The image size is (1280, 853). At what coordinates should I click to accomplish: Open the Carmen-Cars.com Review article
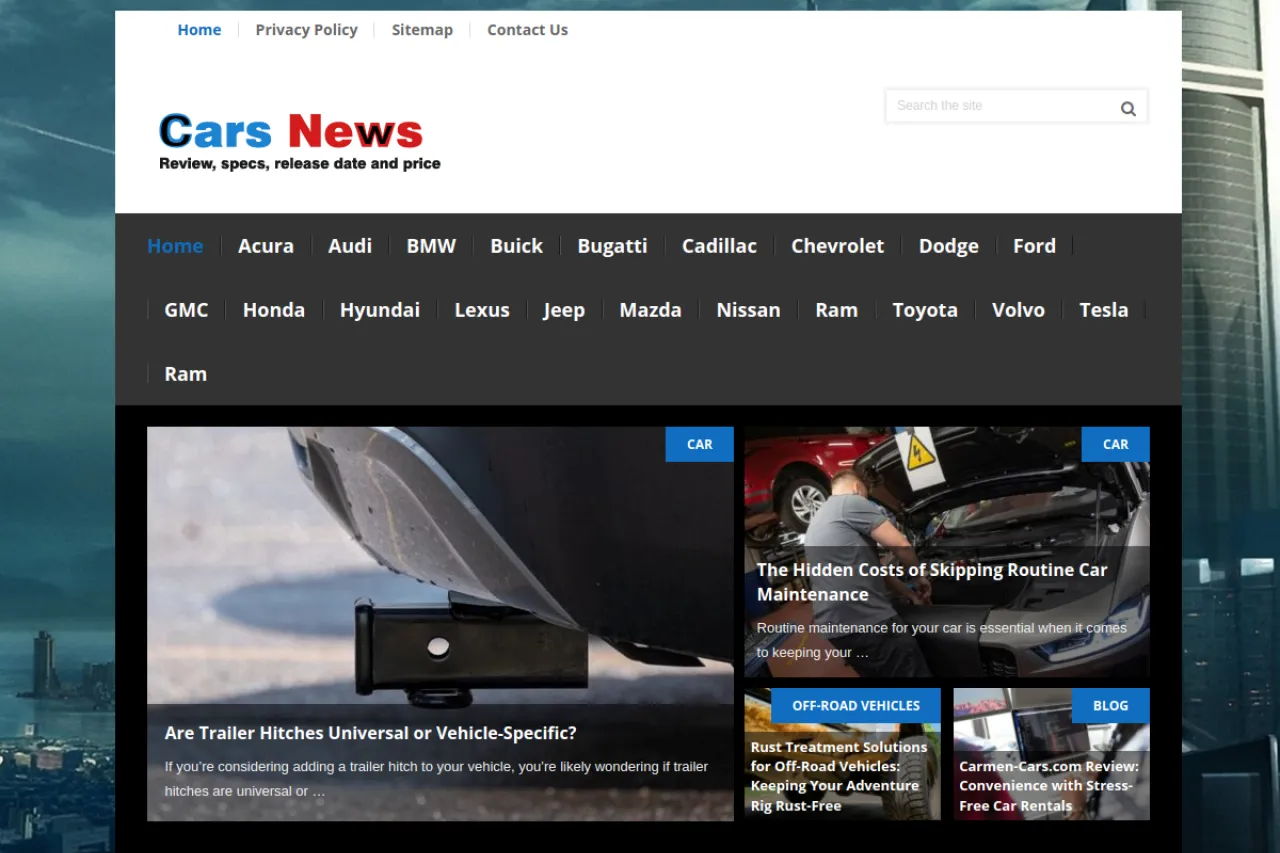coord(1049,786)
